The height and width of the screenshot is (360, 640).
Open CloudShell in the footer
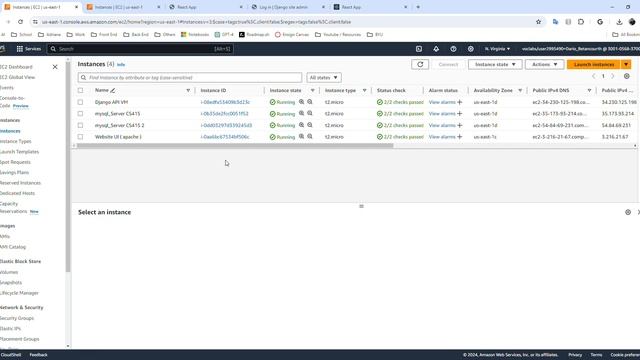11,355
